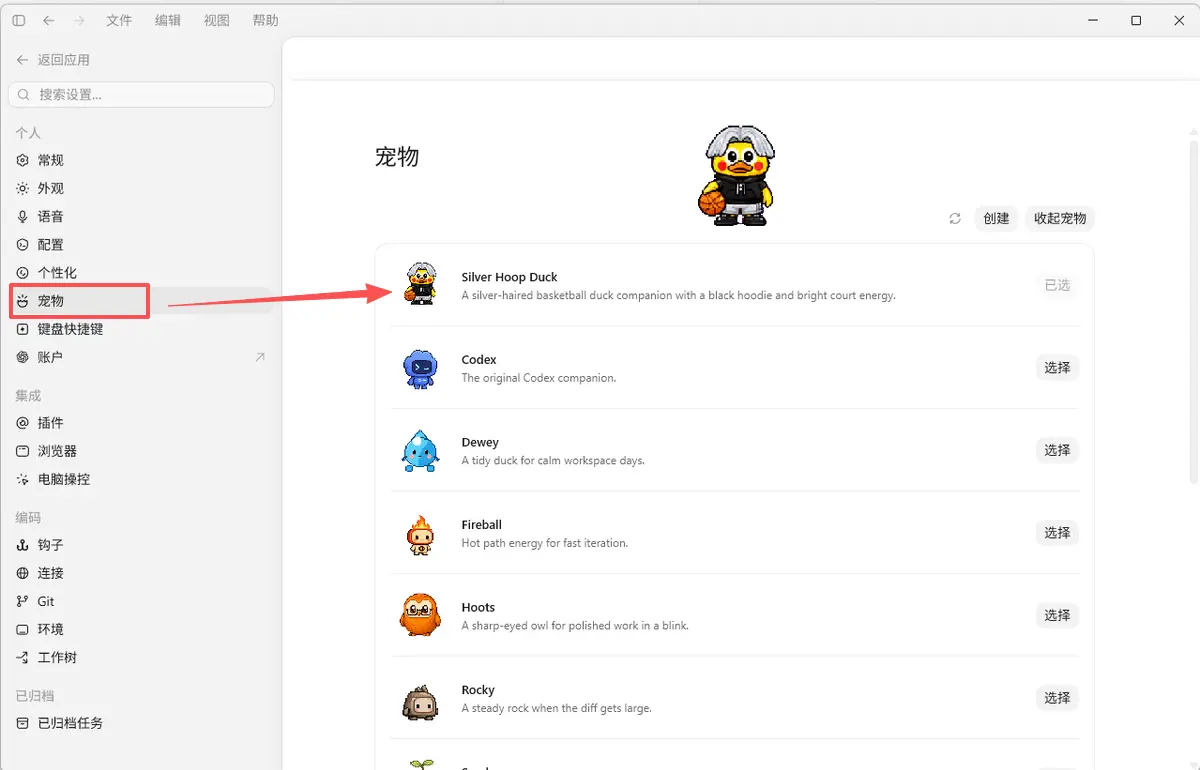Click the back navigation arrow

[49, 20]
